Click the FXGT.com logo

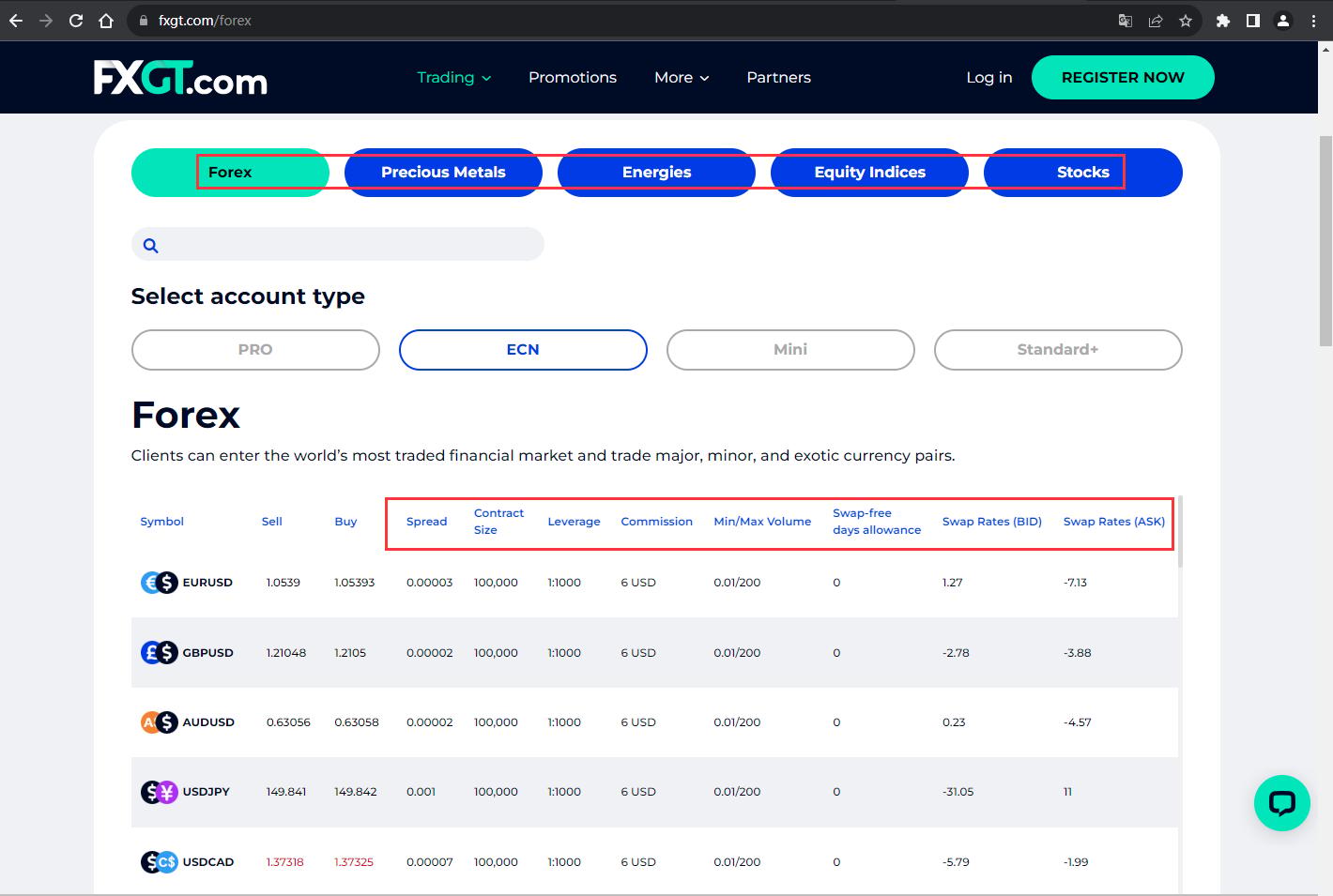(x=180, y=78)
